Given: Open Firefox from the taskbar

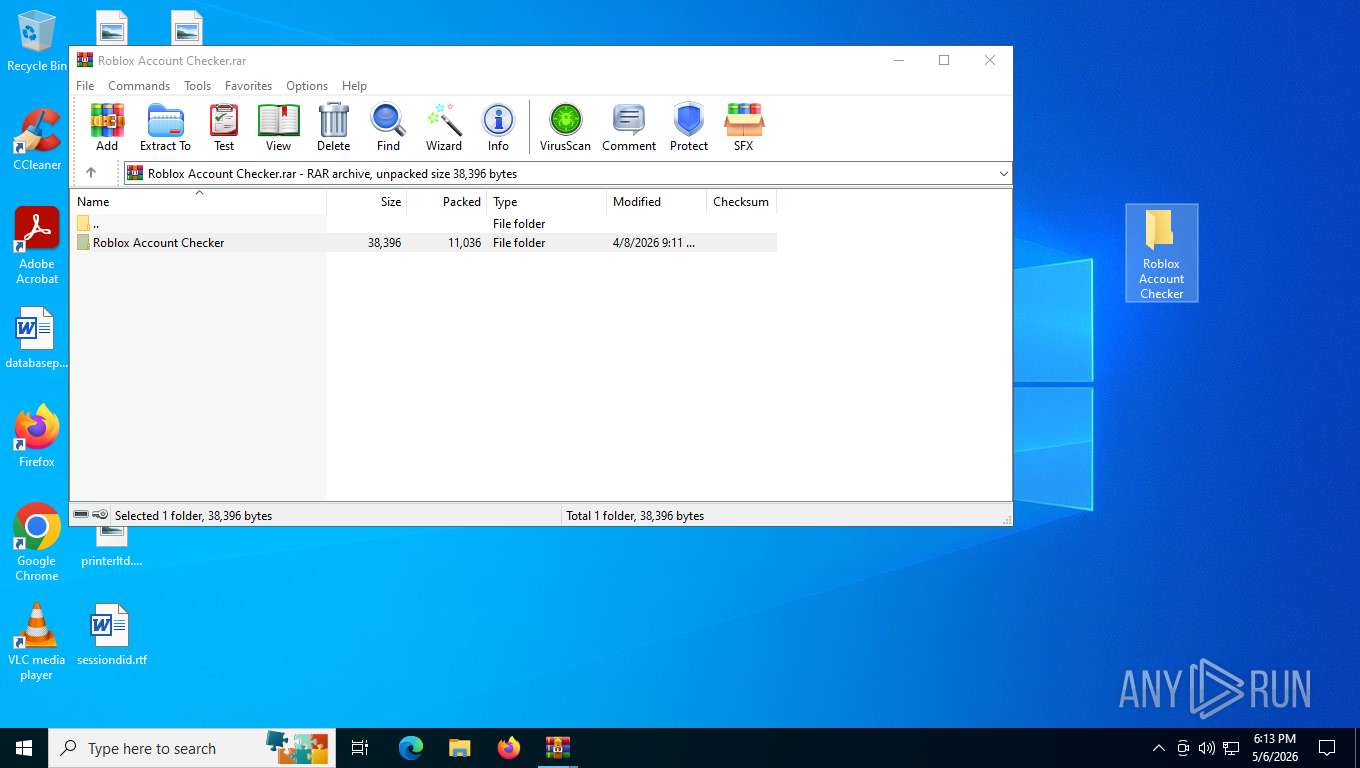Looking at the screenshot, I should pyautogui.click(x=509, y=748).
